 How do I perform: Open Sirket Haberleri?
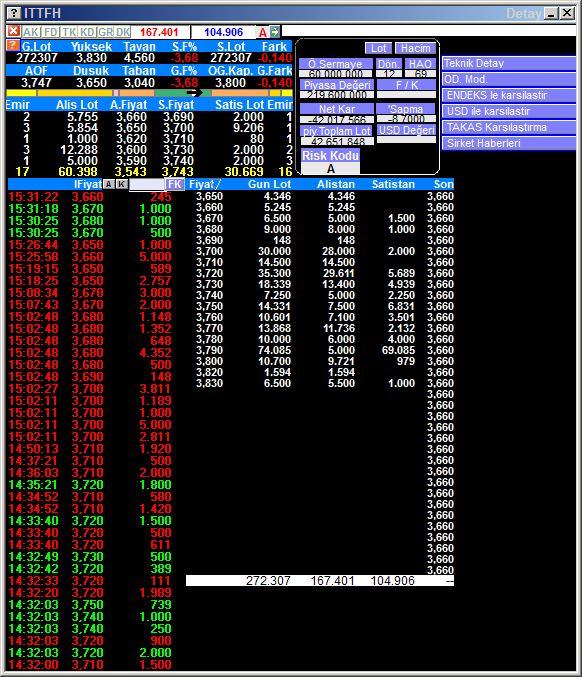(x=509, y=143)
